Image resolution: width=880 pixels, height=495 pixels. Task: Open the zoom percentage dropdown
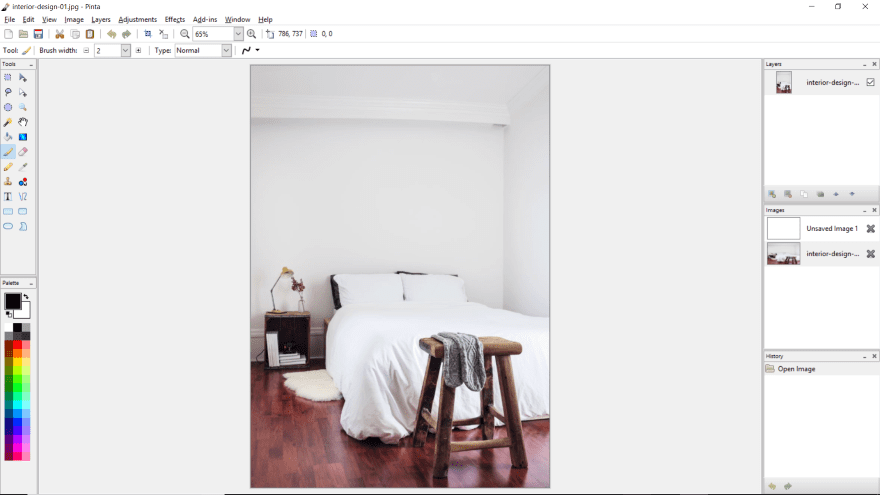(x=238, y=34)
